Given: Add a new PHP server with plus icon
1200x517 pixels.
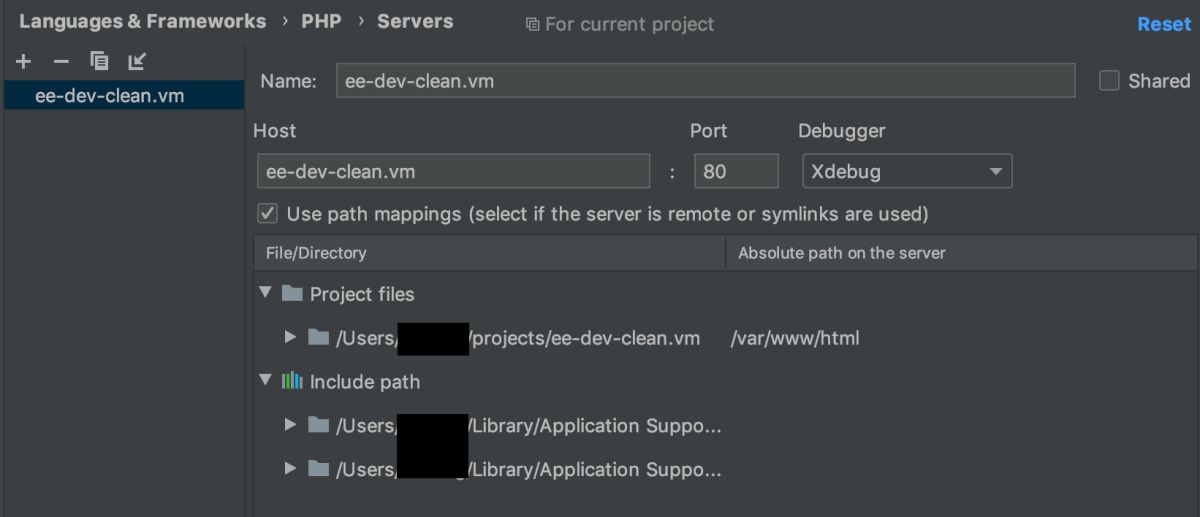Looking at the screenshot, I should [x=24, y=62].
